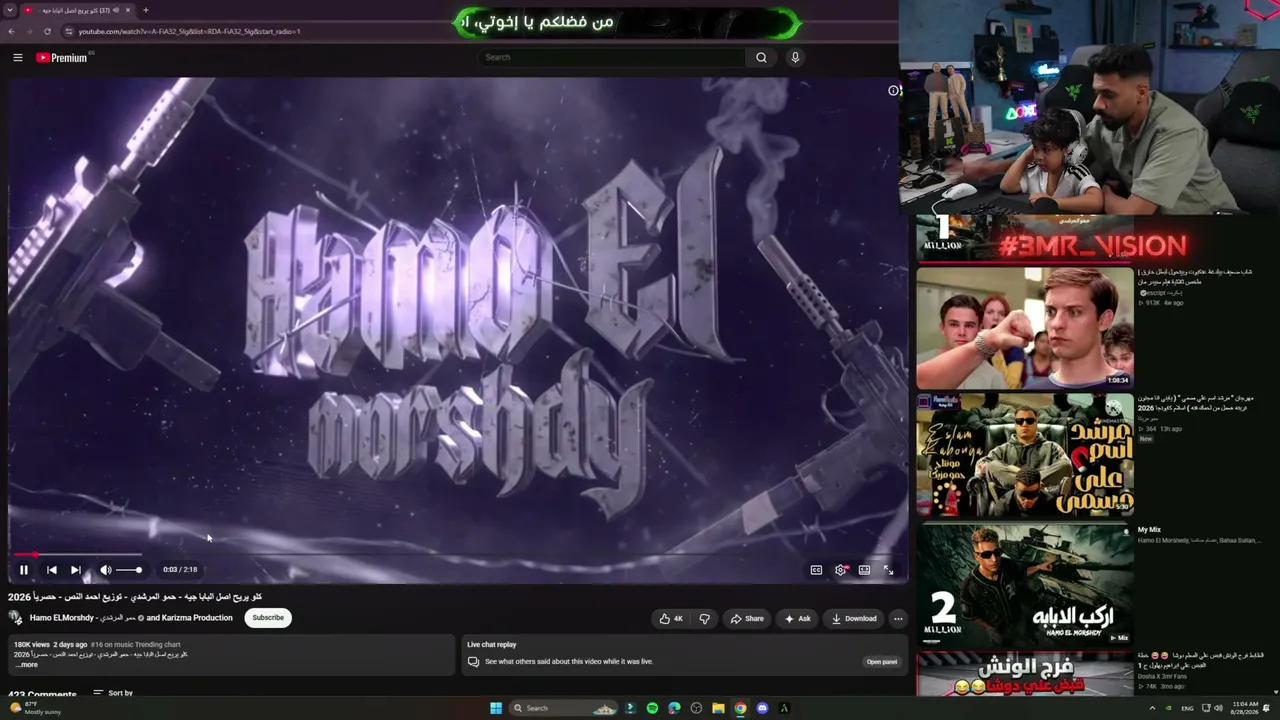Open the player settings gear
Screen dimensions: 1280x720
click(840, 570)
